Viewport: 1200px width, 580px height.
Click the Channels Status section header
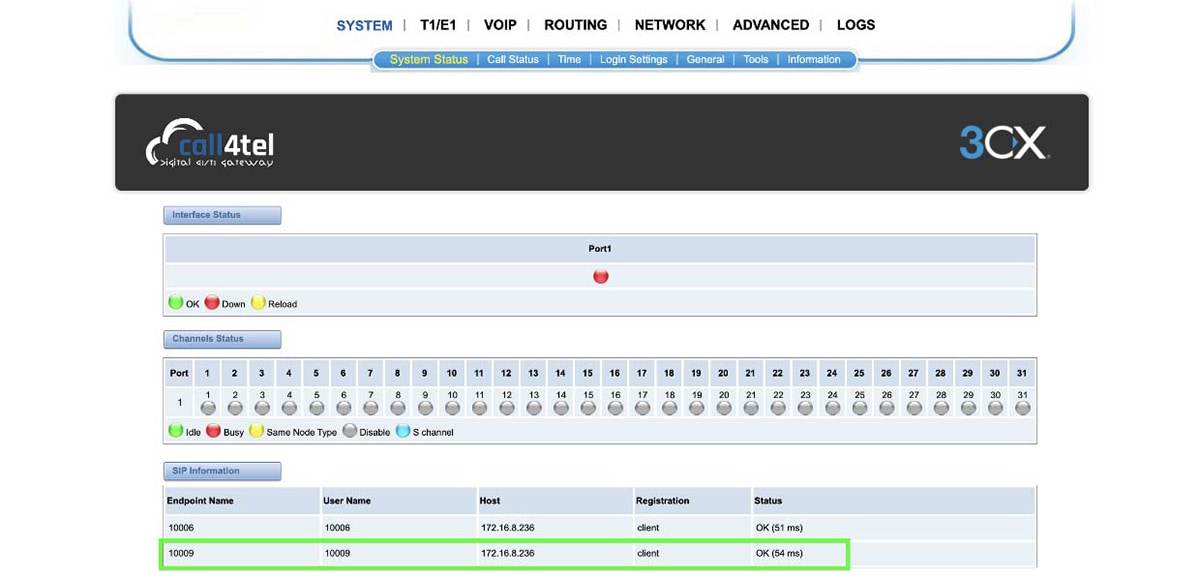(x=222, y=339)
